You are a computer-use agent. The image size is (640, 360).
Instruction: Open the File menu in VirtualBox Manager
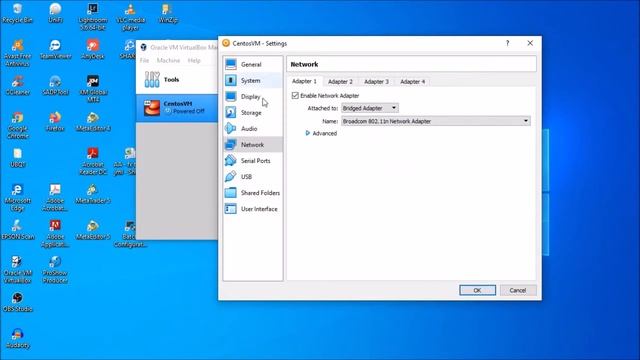(144, 60)
